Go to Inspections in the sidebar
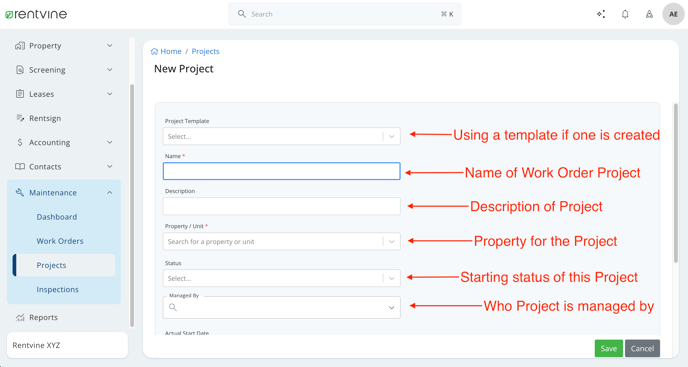 57,289
